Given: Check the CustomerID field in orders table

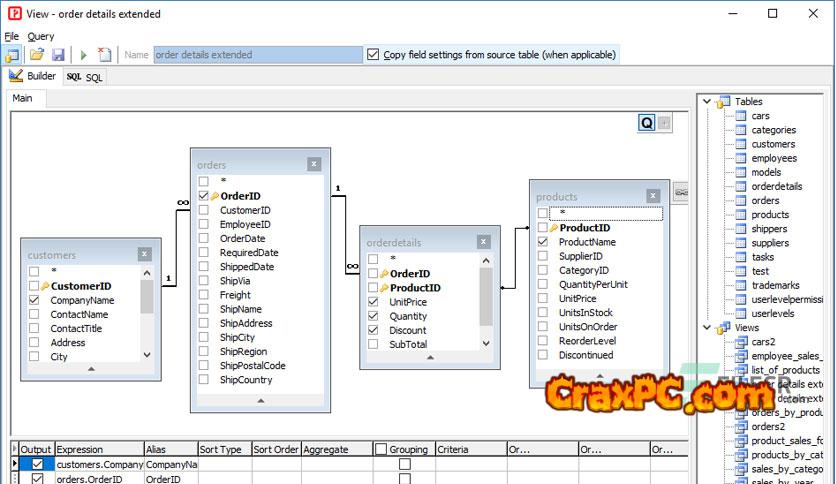Looking at the screenshot, I should pyautogui.click(x=204, y=210).
